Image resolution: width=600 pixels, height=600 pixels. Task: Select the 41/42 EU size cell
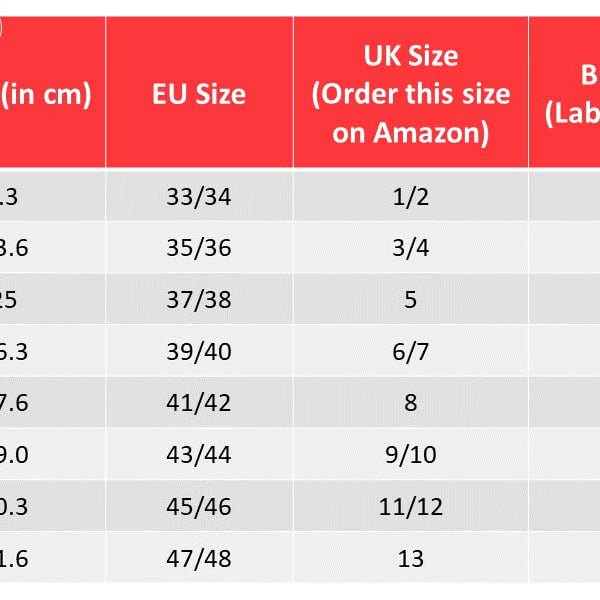pos(199,403)
